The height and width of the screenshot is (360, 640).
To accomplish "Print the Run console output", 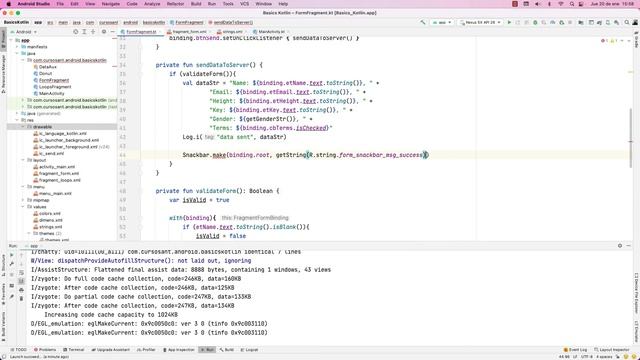I will pyautogui.click(x=22, y=290).
